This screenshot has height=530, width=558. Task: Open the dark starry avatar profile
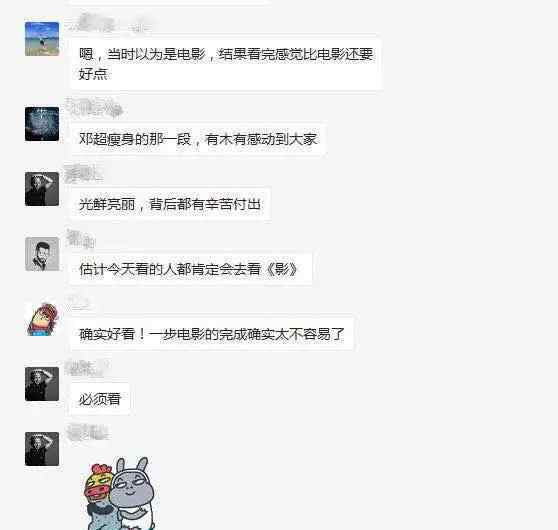[x=42, y=124]
